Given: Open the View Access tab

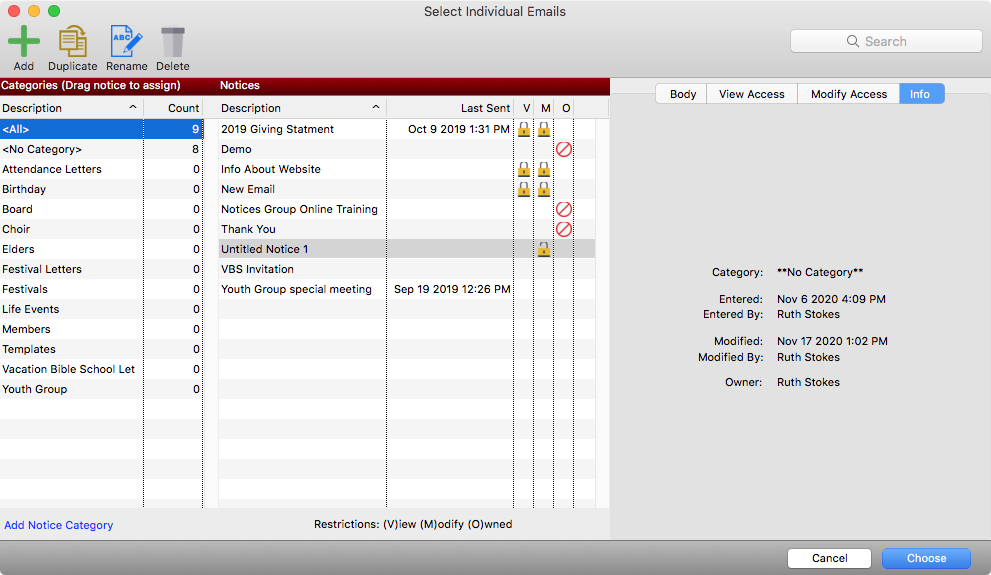Looking at the screenshot, I should 751,94.
